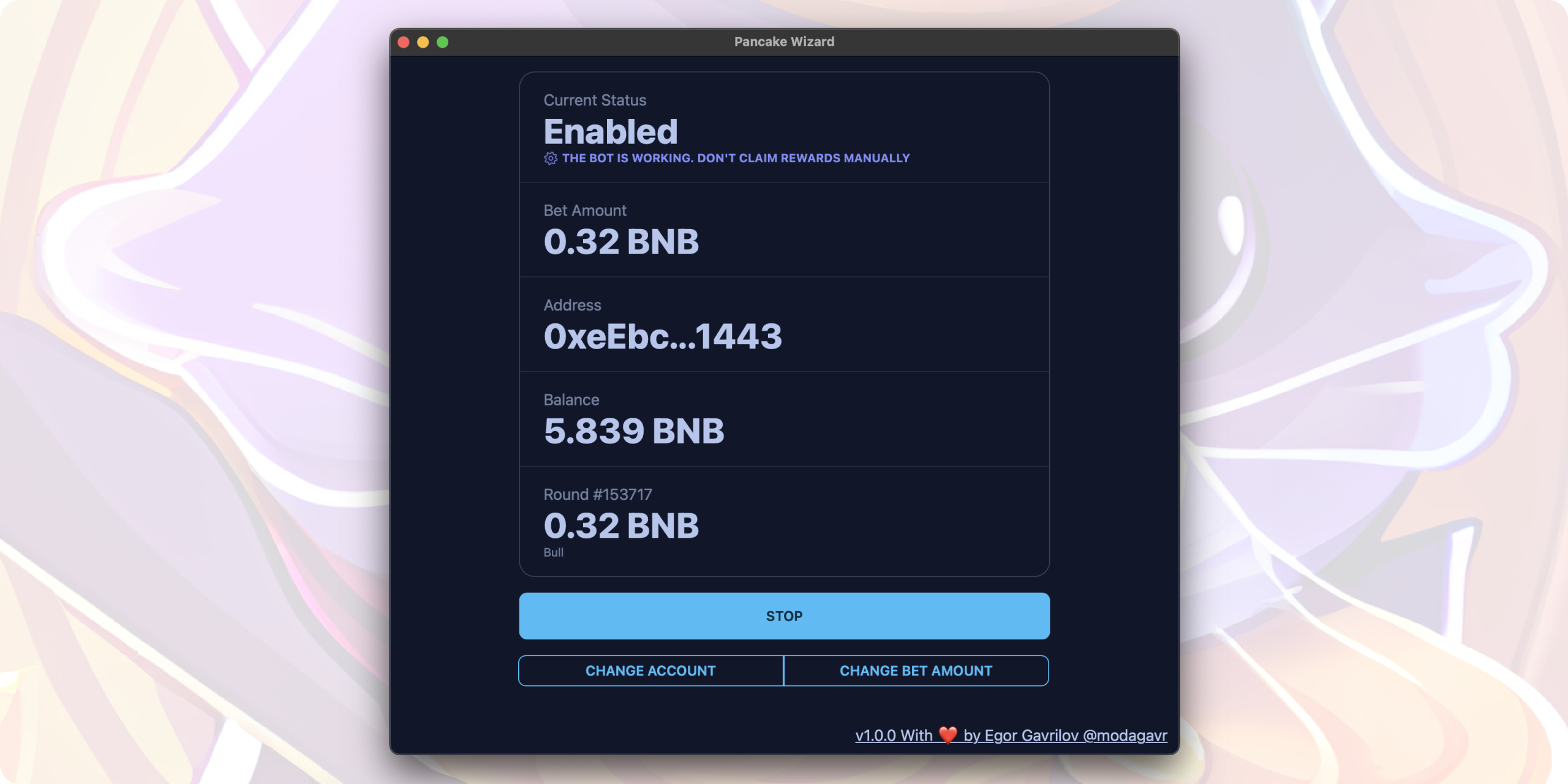1568x784 pixels.
Task: Click the red close window button
Action: tap(404, 42)
